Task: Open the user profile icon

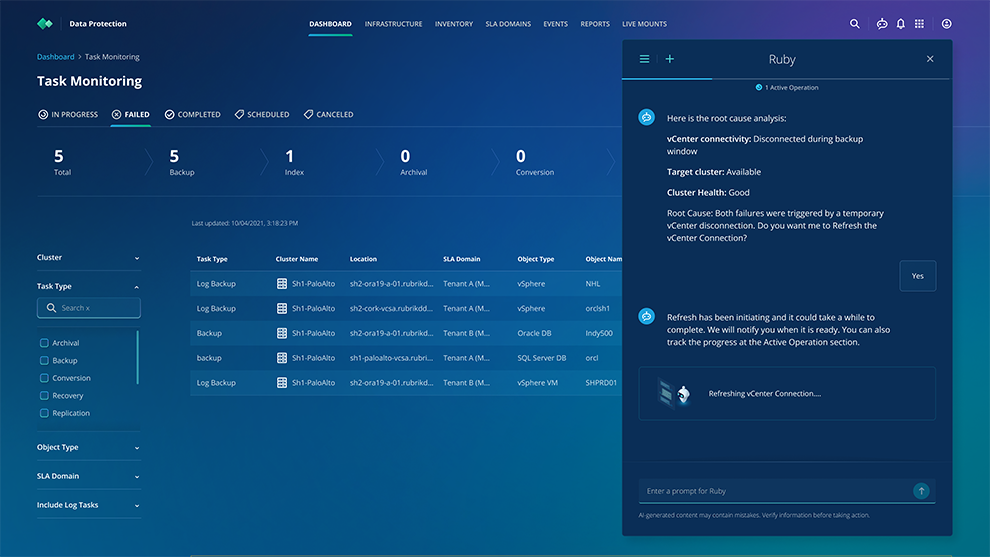Action: pos(947,24)
